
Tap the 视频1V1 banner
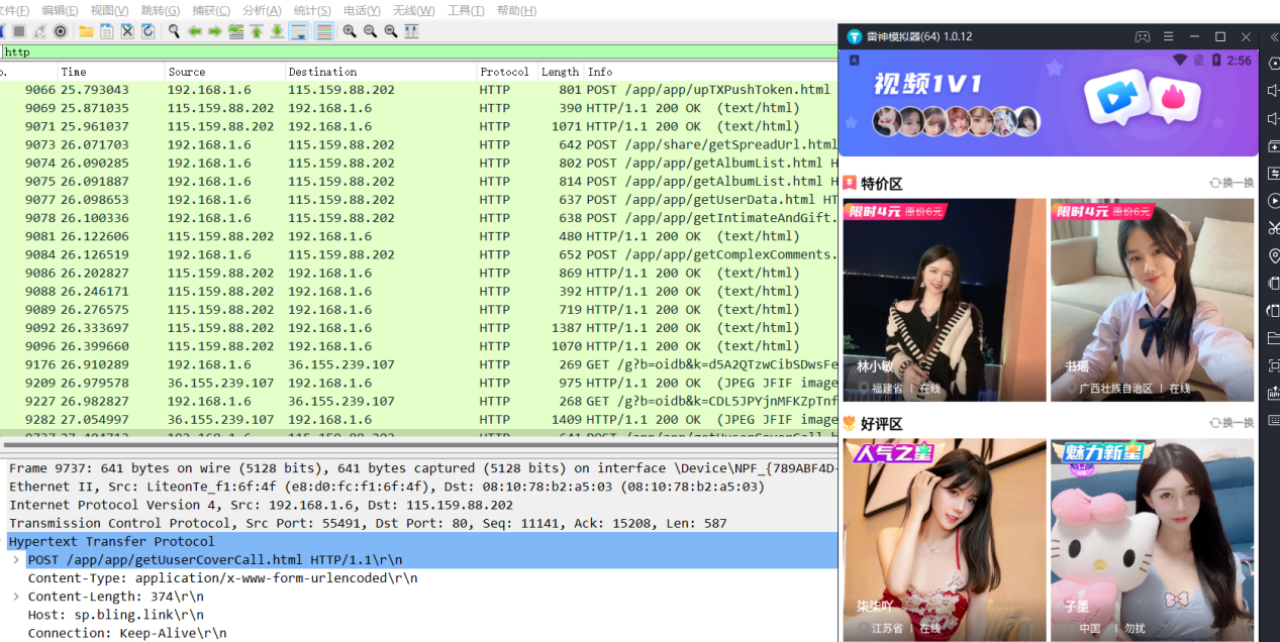click(x=1048, y=102)
